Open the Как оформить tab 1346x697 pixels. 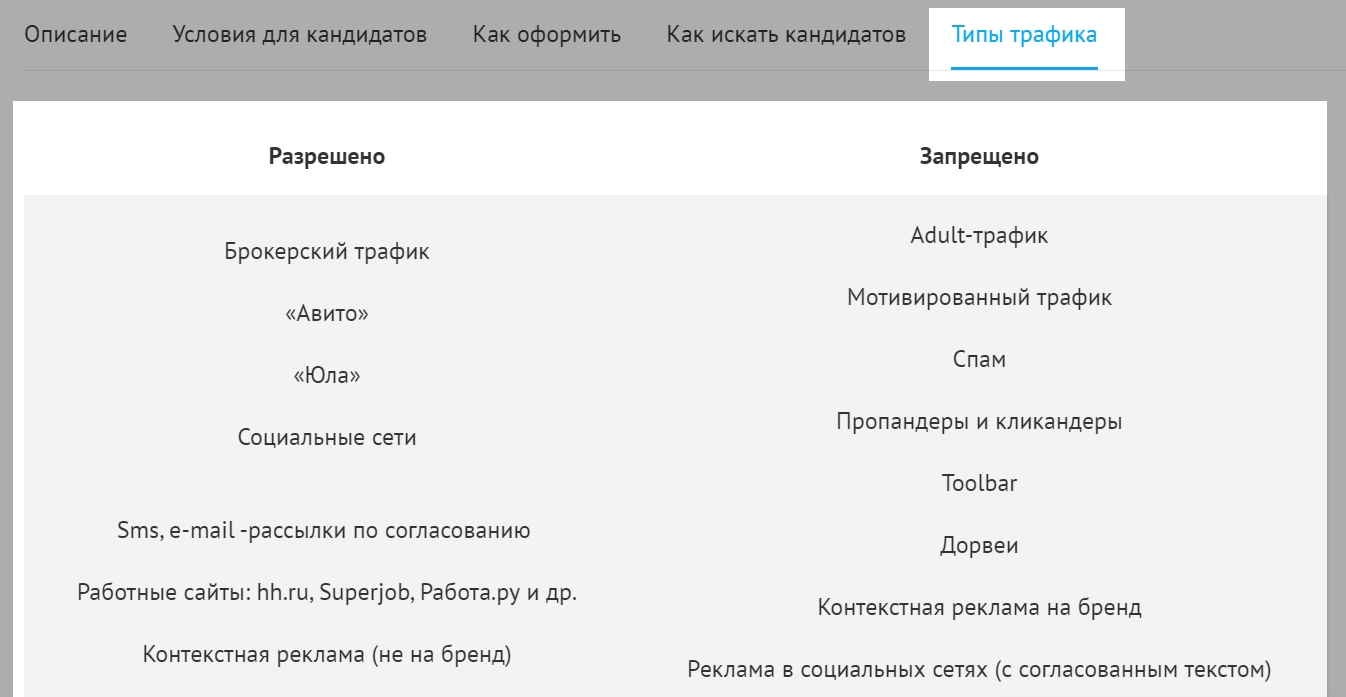547,35
